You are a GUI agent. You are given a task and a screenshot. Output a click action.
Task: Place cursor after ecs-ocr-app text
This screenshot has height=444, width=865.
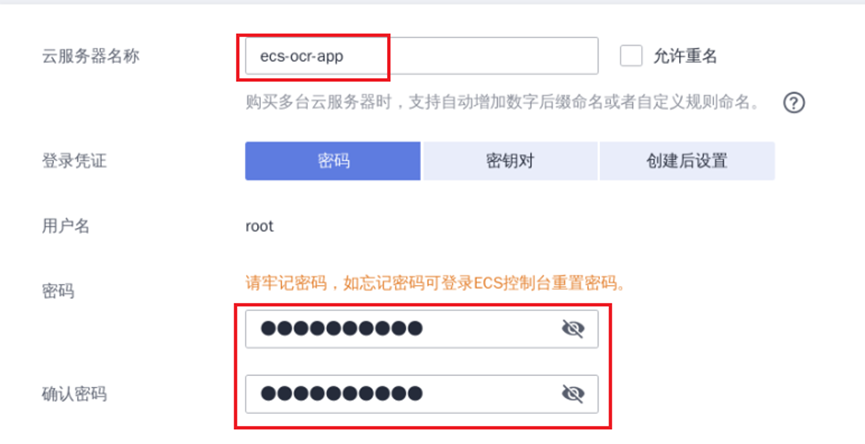(345, 56)
